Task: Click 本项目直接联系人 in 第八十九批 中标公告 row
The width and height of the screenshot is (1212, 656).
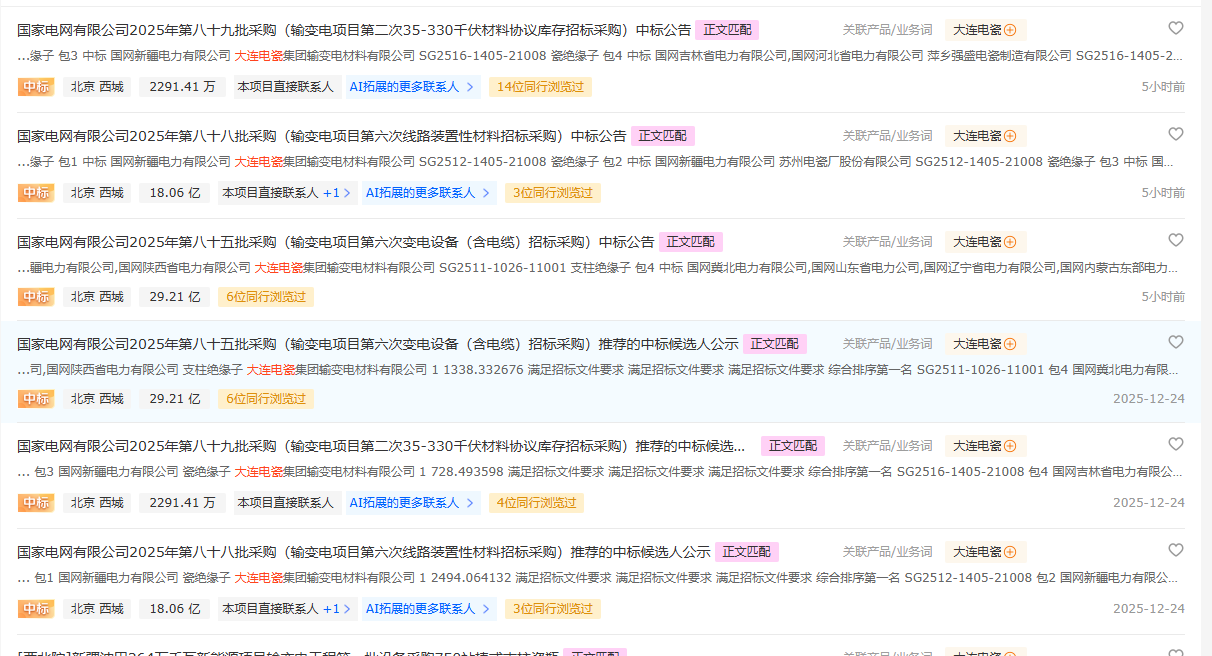Action: 285,87
